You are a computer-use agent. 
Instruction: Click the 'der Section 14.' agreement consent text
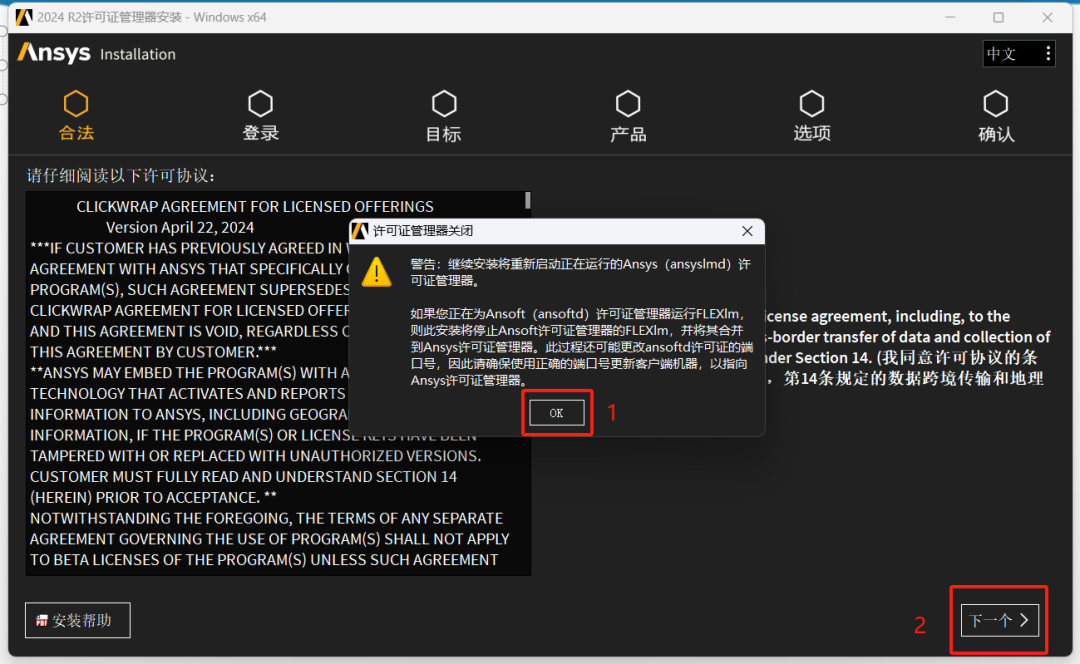(x=819, y=357)
